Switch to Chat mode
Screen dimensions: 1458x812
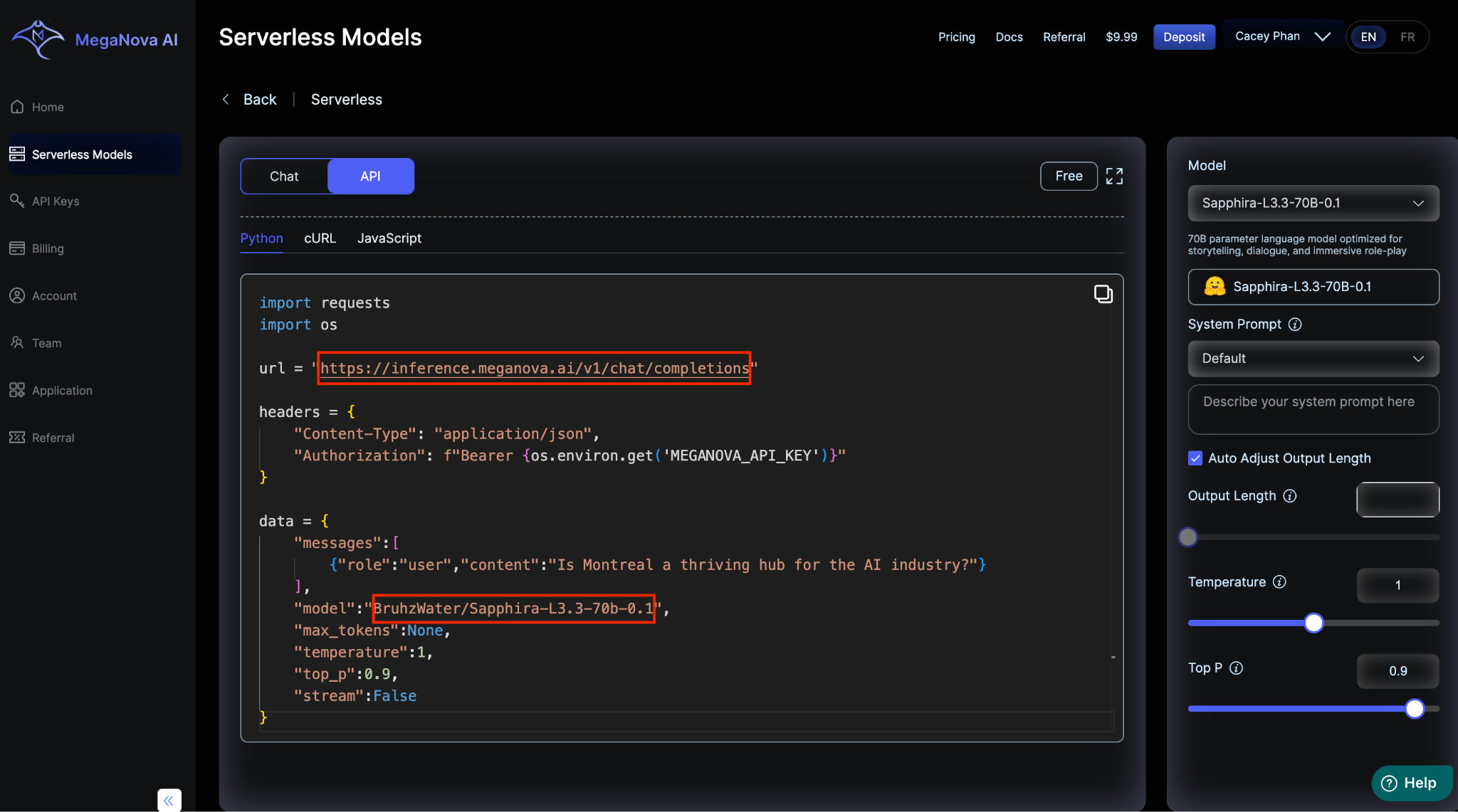click(x=284, y=176)
